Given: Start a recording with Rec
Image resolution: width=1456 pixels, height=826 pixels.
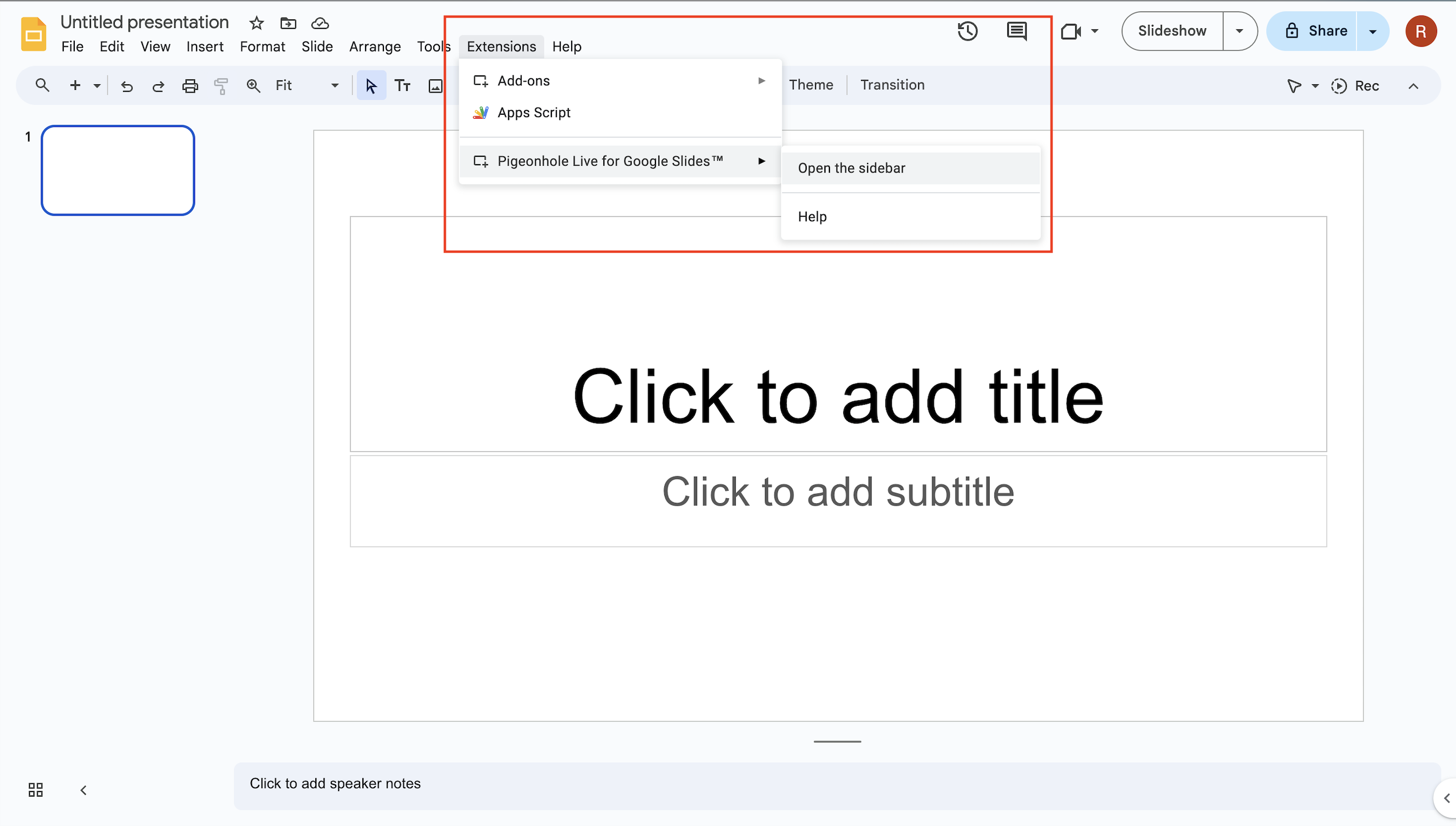Looking at the screenshot, I should point(1355,86).
